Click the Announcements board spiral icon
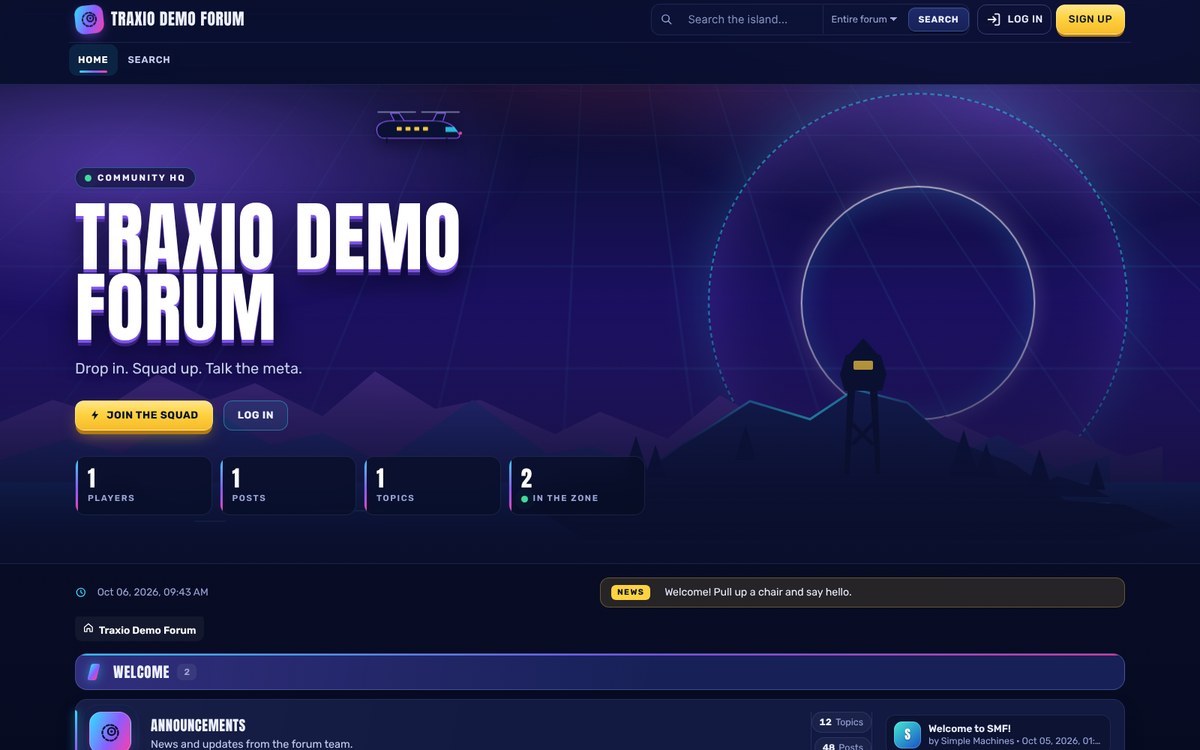Screen dimensions: 1200x750 tap(110, 732)
